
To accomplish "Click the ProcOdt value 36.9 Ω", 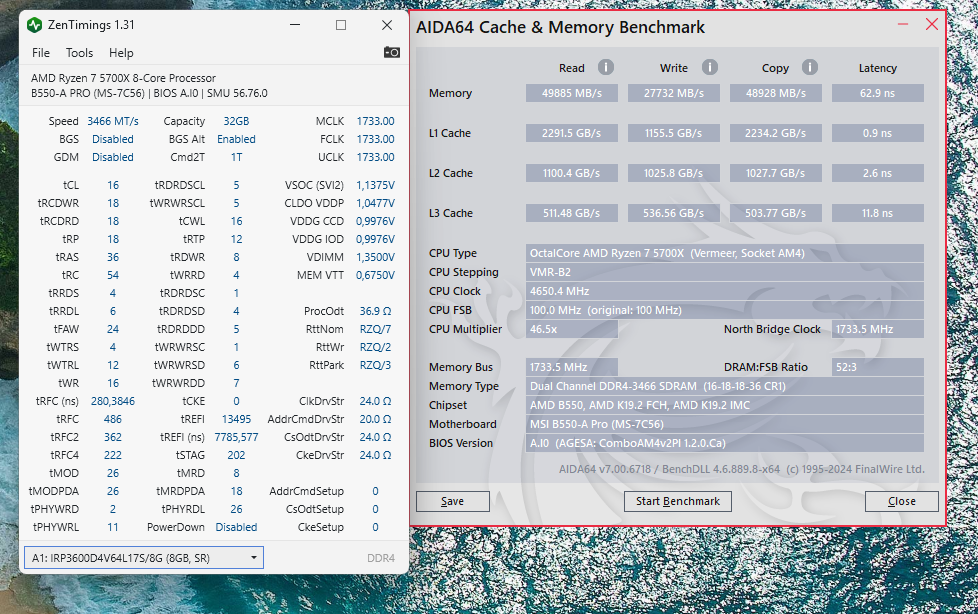I will pyautogui.click(x=375, y=311).
